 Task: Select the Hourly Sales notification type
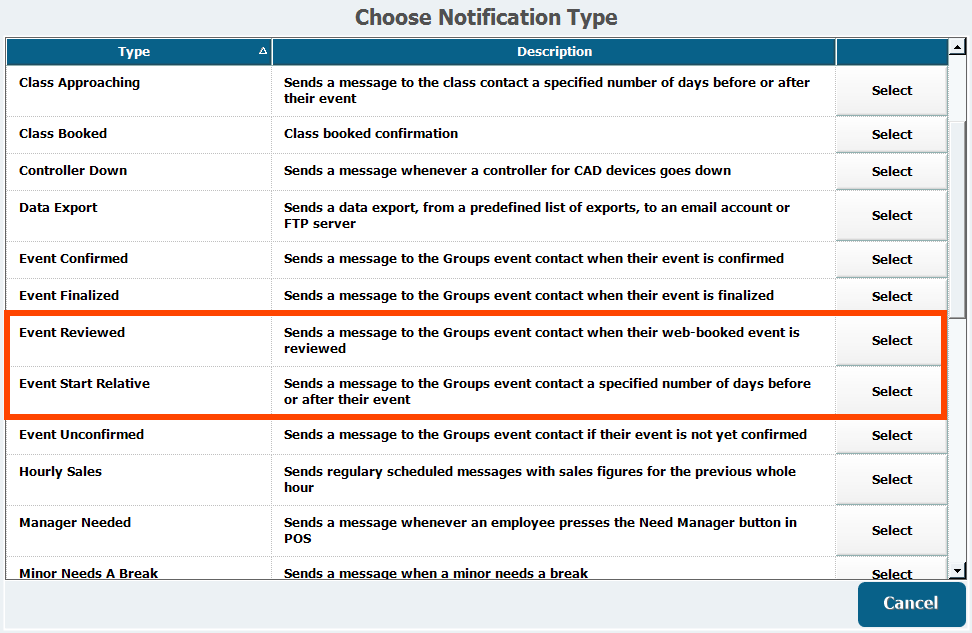891,479
